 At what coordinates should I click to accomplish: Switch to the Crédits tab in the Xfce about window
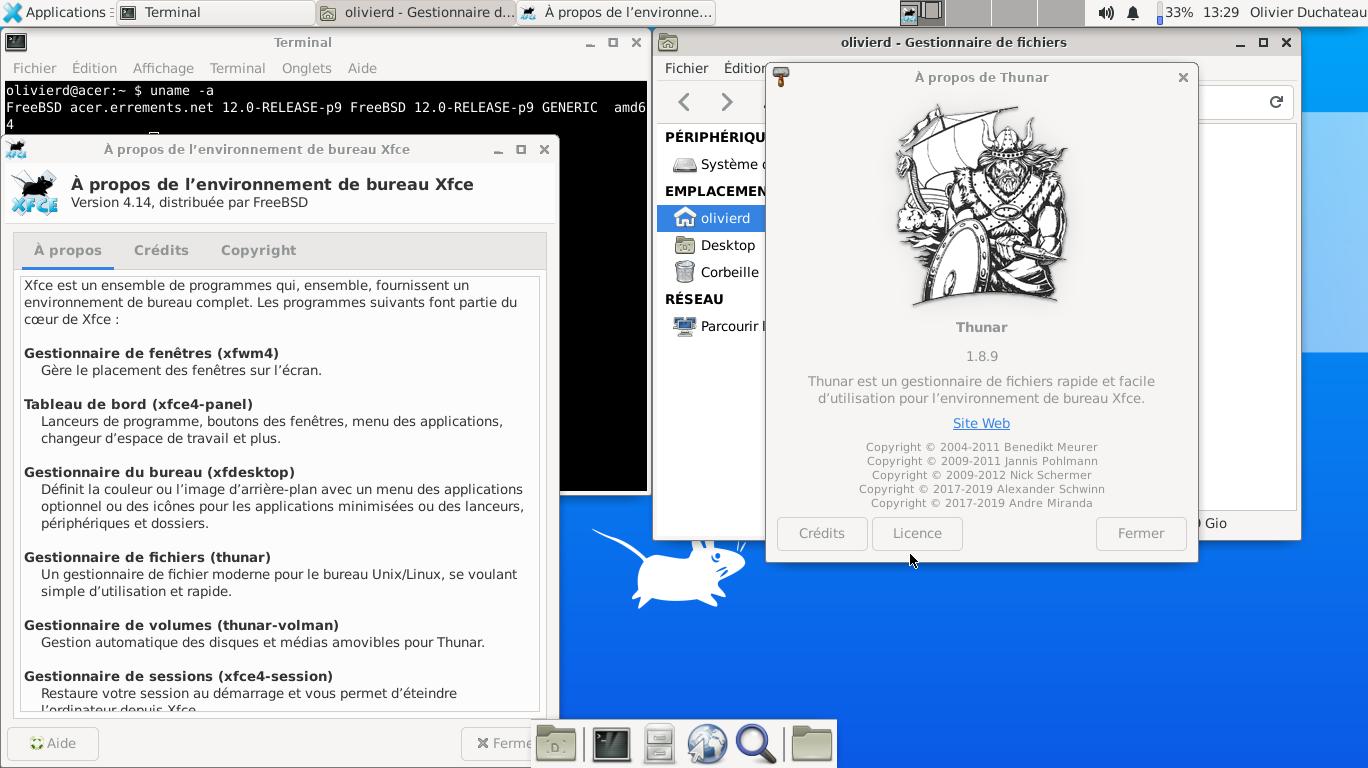[x=161, y=250]
